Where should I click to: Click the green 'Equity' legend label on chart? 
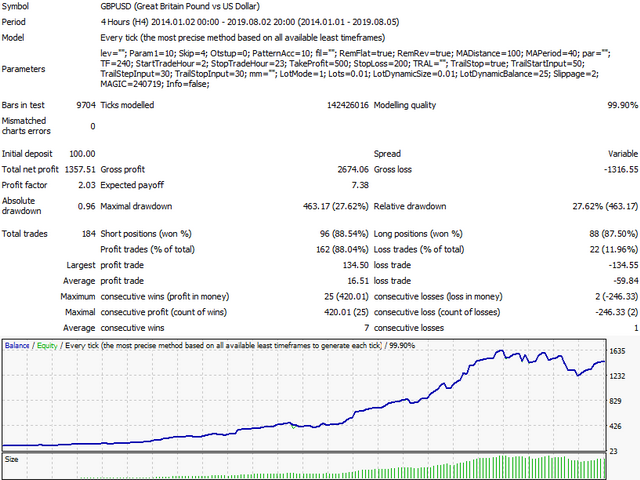[x=47, y=346]
